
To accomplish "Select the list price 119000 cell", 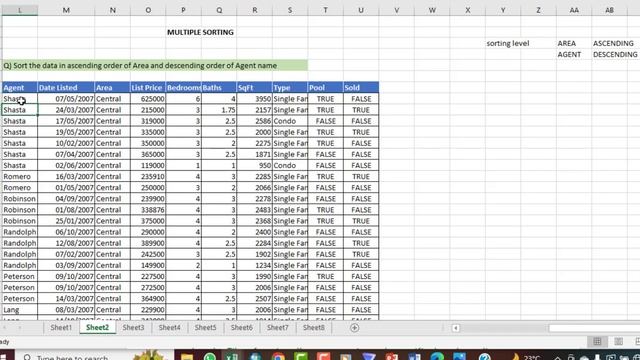I will coord(148,165).
